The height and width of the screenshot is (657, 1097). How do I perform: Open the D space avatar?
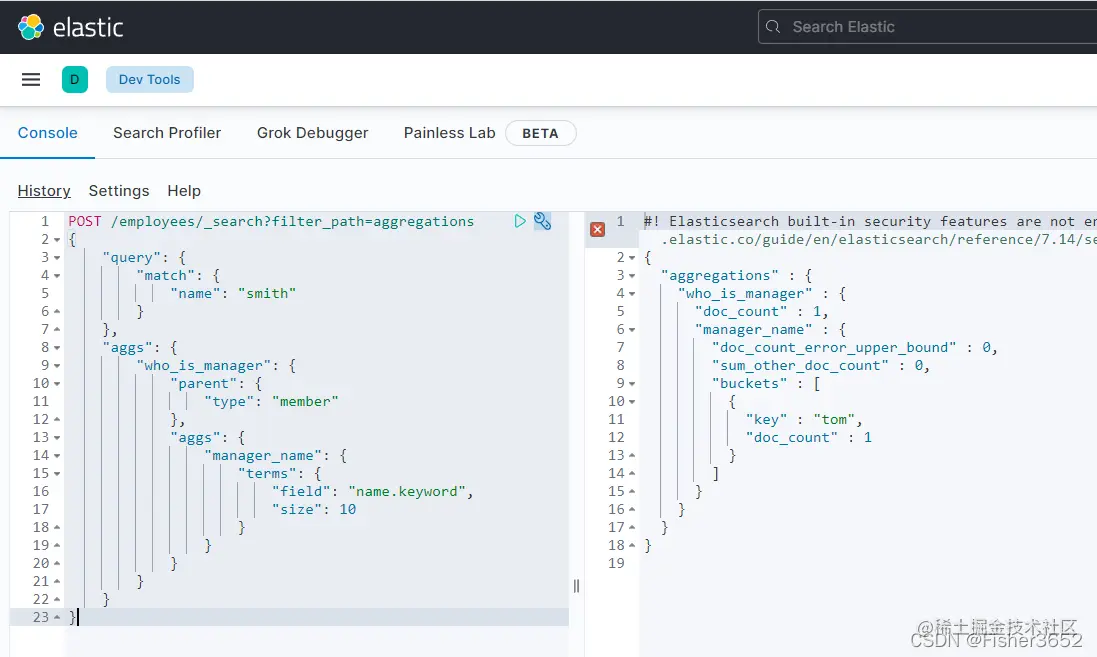(75, 80)
